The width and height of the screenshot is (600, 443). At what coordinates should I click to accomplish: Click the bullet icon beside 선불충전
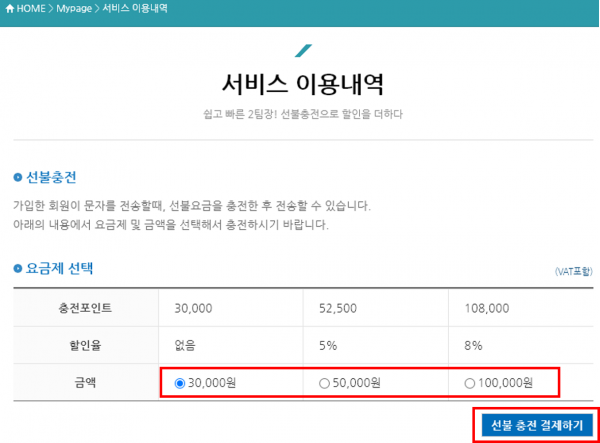click(x=18, y=177)
